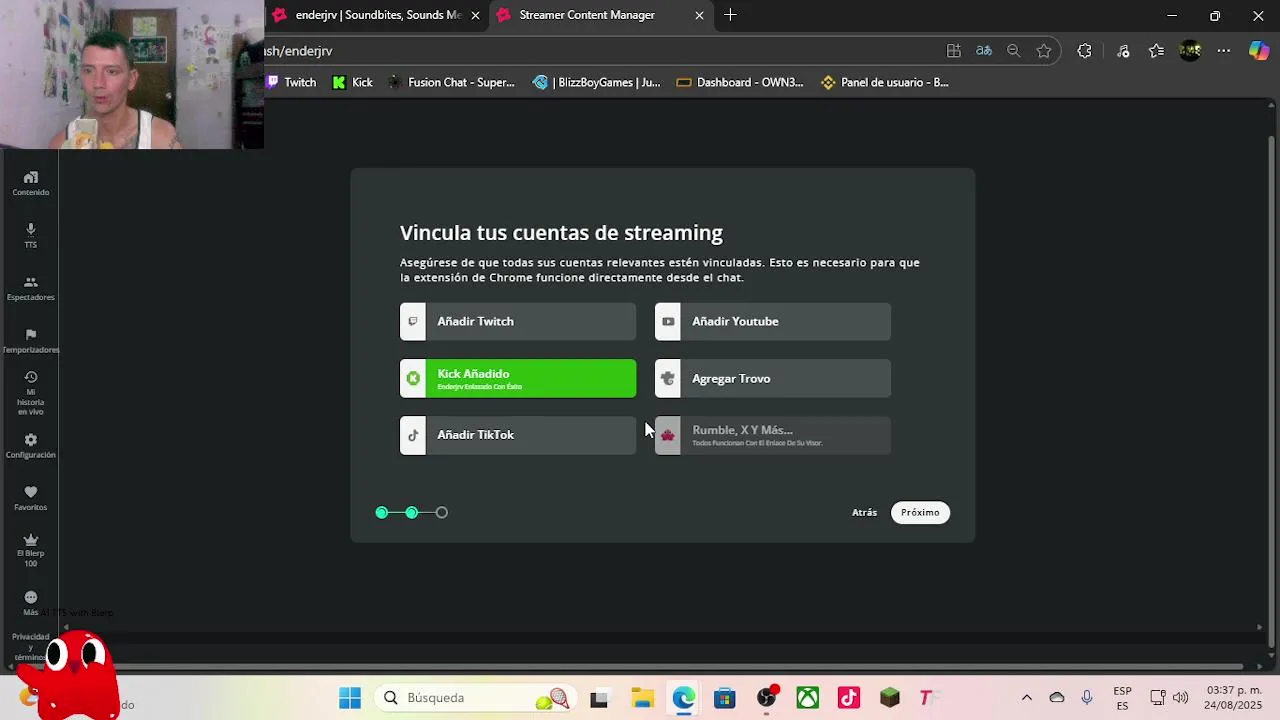Click the split screen apps icon
This screenshot has height=720, width=1280.
tap(954, 51)
